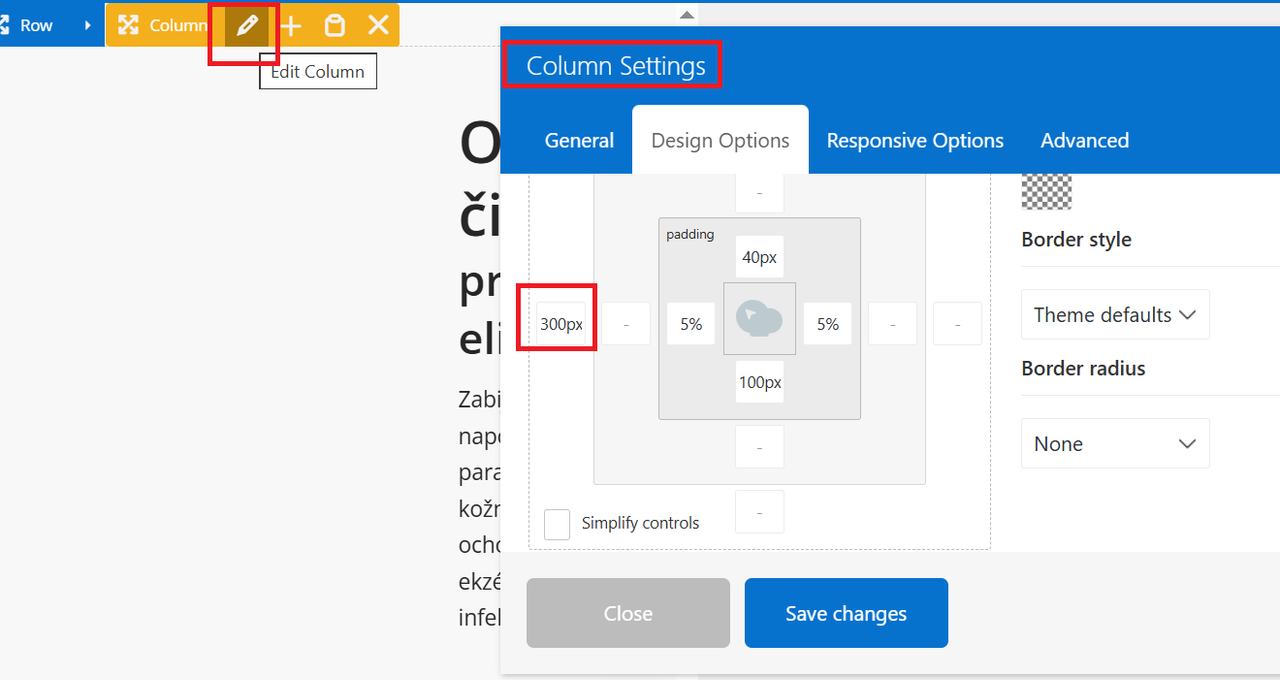Select the Row control label
The width and height of the screenshot is (1280, 680).
pyautogui.click(x=36, y=26)
